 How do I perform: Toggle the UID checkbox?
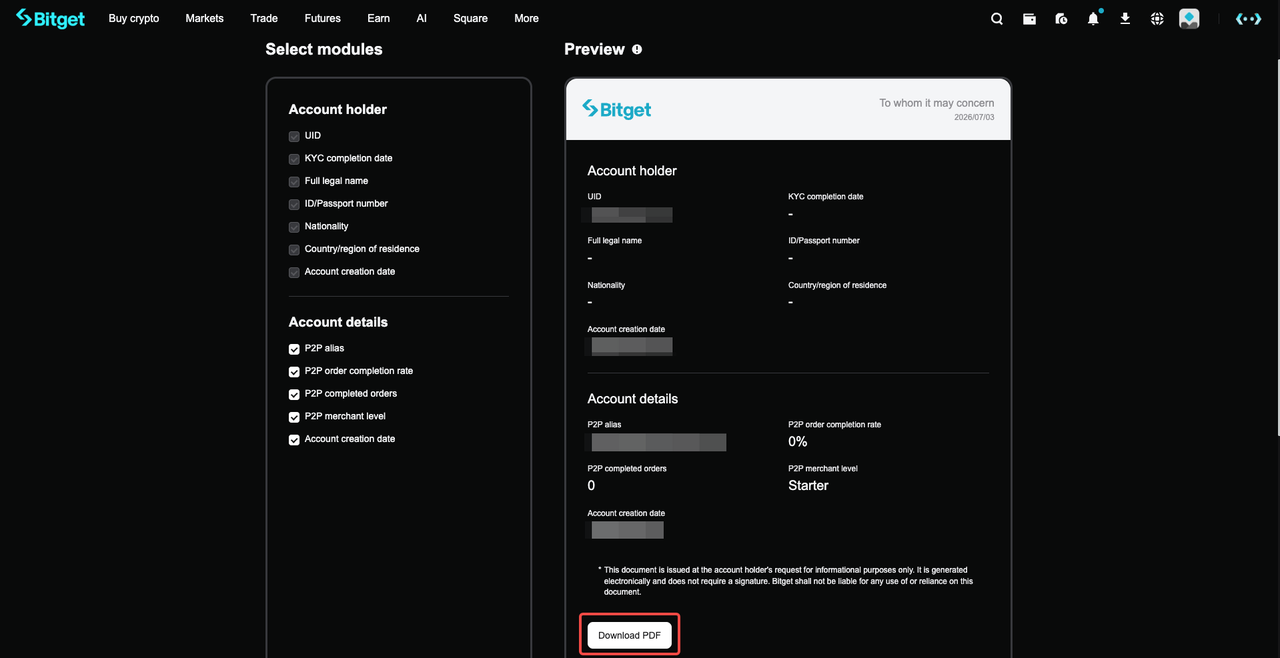pos(294,136)
